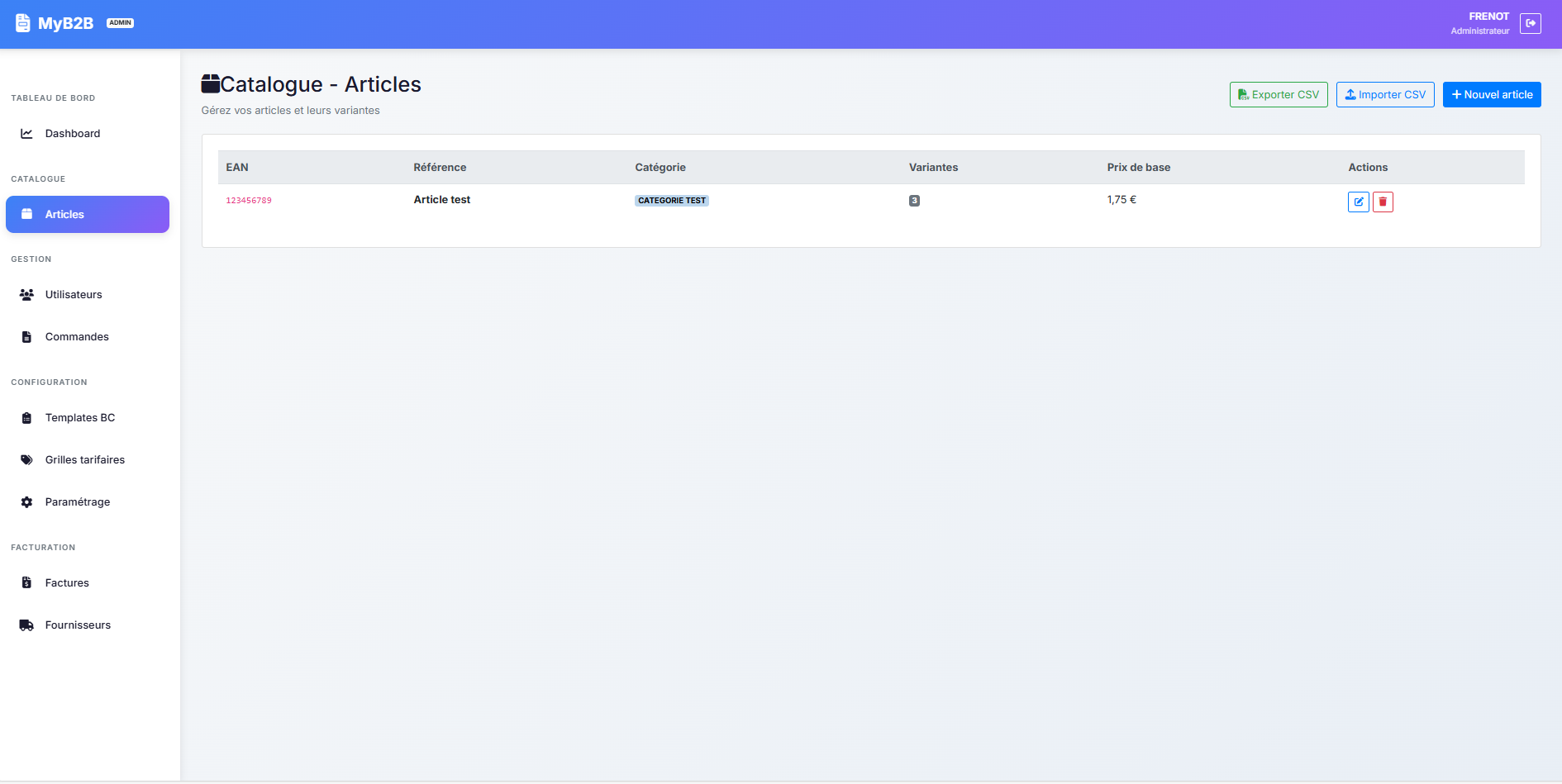1562x784 pixels.
Task: Click the MyB2B logo icon
Action: 23,23
